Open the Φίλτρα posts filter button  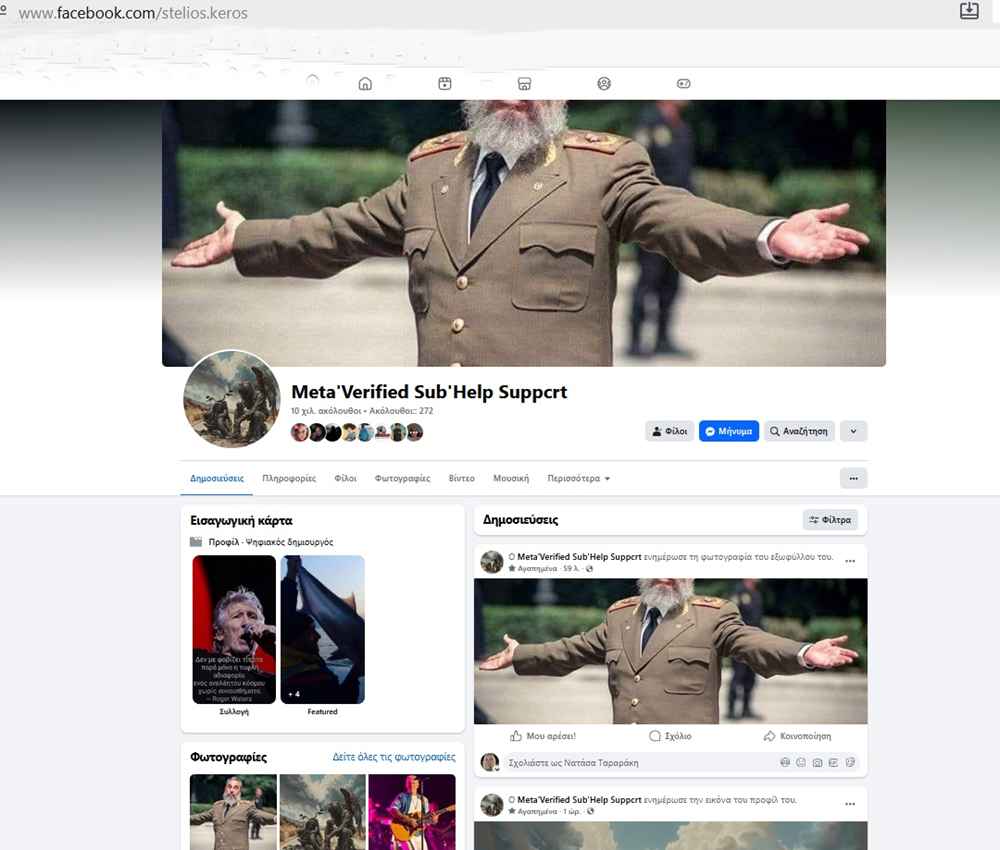tap(830, 520)
